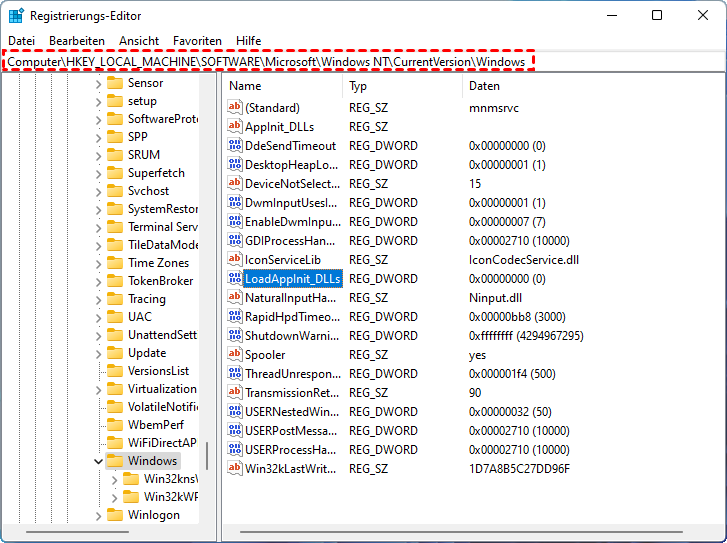Click the Svchost folder icon

tap(115, 191)
